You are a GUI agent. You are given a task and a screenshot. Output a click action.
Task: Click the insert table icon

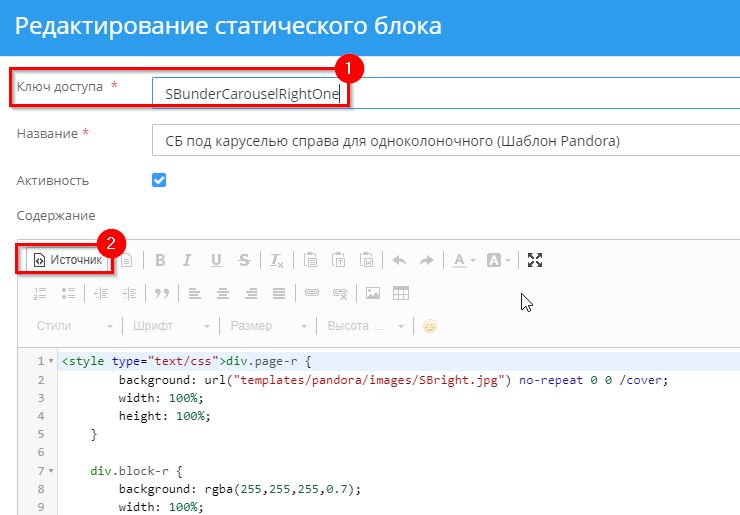click(401, 293)
